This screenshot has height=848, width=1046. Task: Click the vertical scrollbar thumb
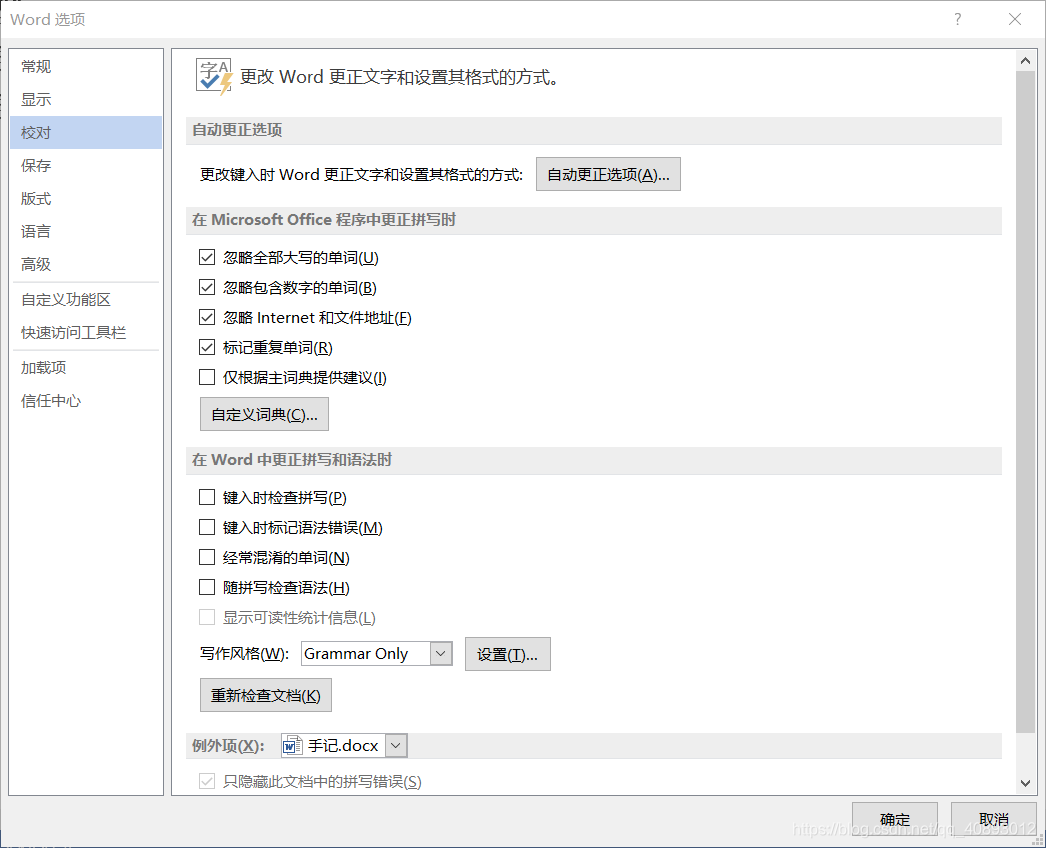pyautogui.click(x=1025, y=400)
